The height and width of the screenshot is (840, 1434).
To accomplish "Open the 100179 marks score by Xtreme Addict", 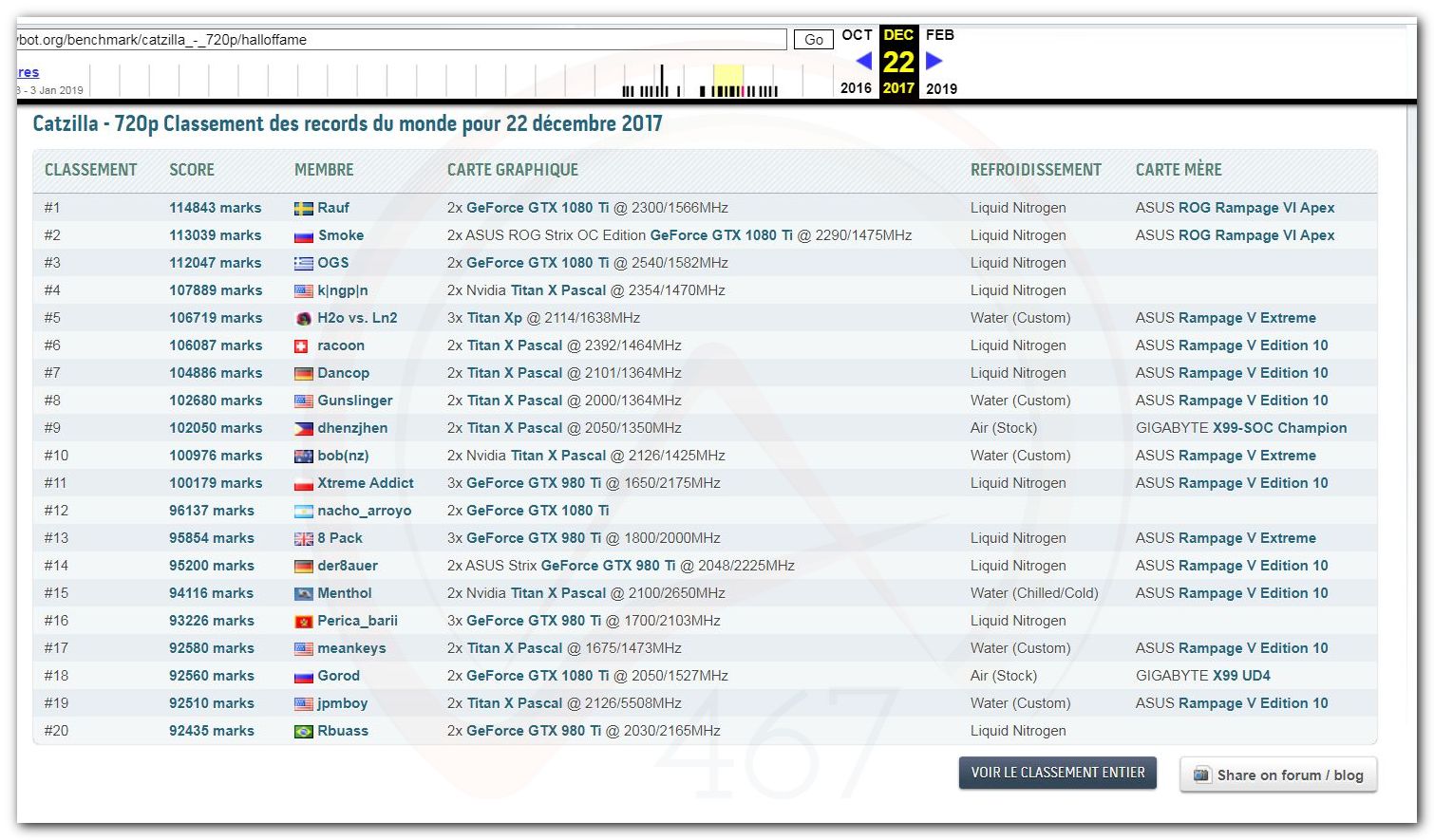I will pos(216,483).
